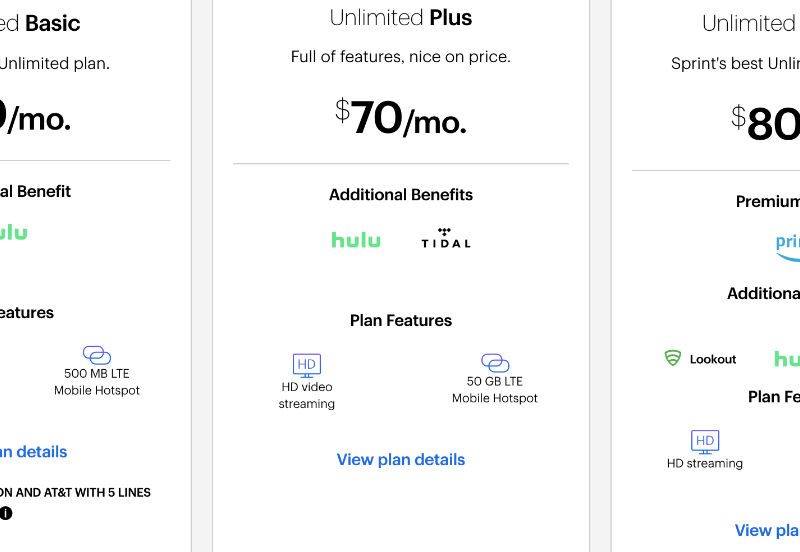
Task: Click the $70/mo. price text
Action: [400, 118]
